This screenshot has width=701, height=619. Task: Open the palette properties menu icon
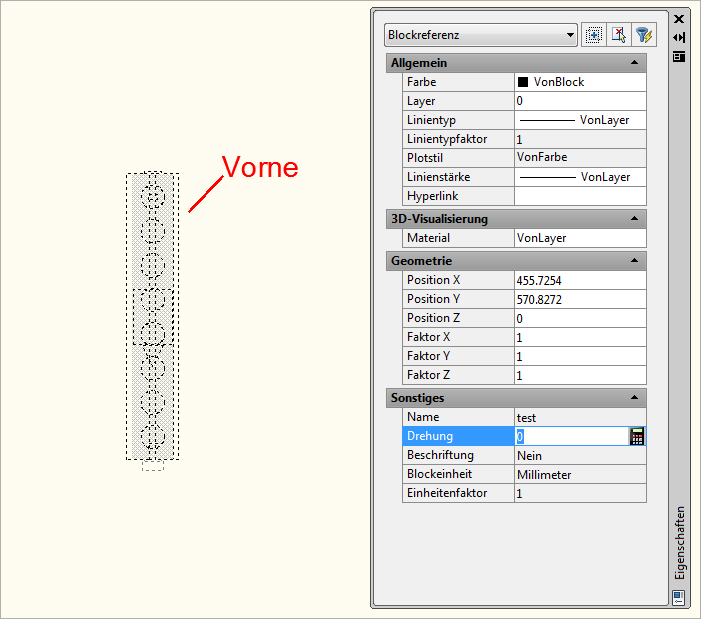click(x=679, y=56)
